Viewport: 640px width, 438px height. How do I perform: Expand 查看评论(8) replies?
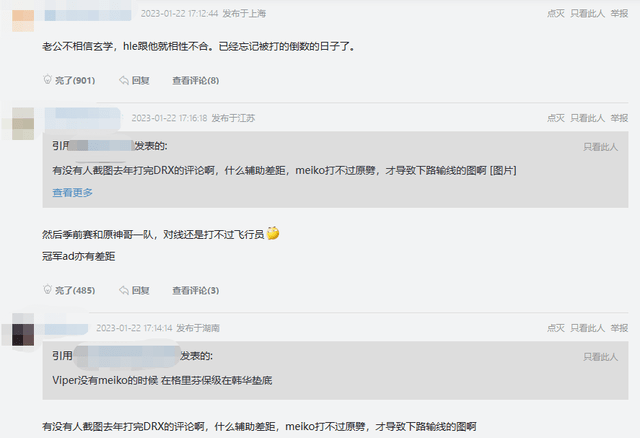tap(196, 80)
